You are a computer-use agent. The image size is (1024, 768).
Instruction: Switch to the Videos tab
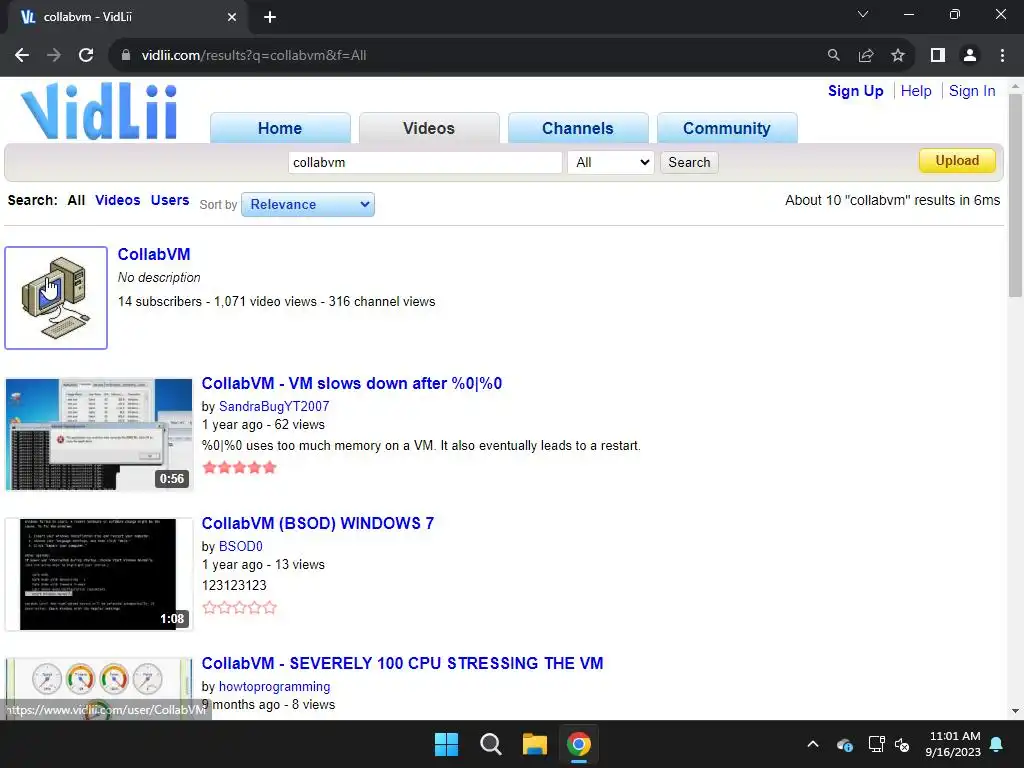(x=429, y=128)
